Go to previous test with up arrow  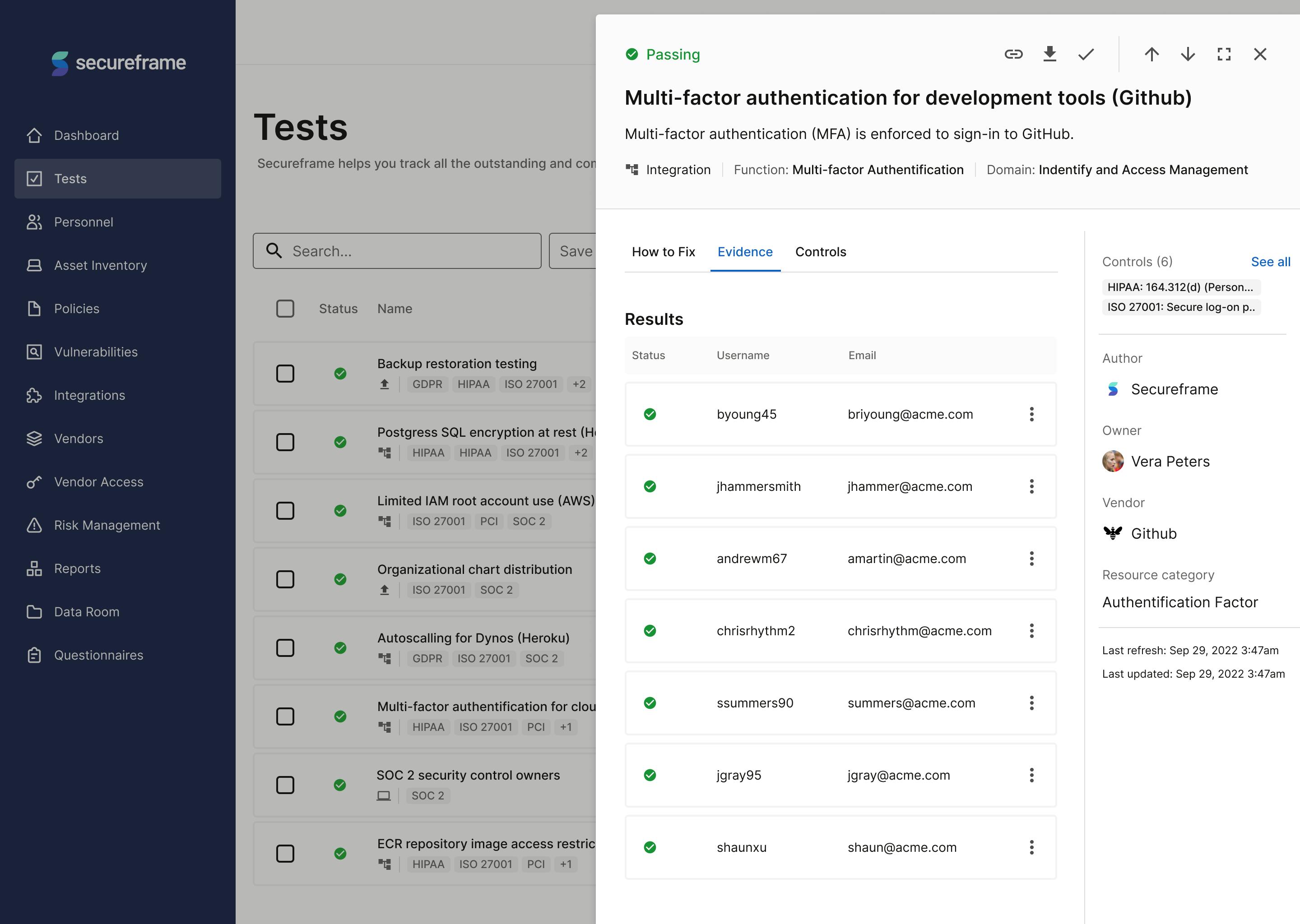click(x=1151, y=54)
